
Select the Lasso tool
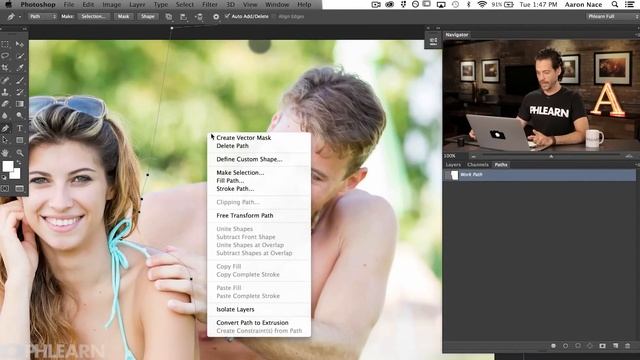click(5, 56)
